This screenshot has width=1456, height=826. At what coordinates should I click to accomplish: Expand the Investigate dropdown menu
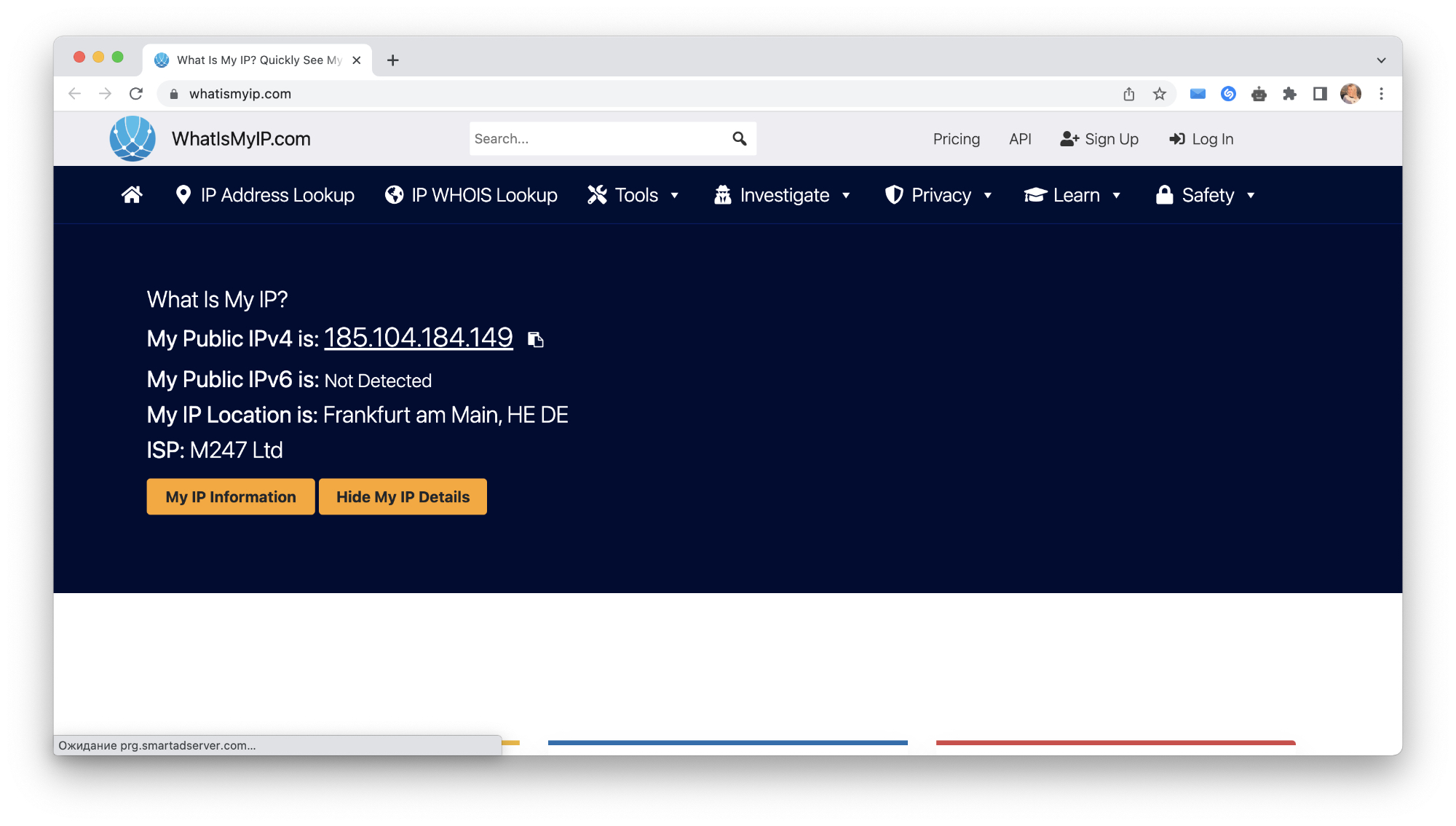[783, 195]
